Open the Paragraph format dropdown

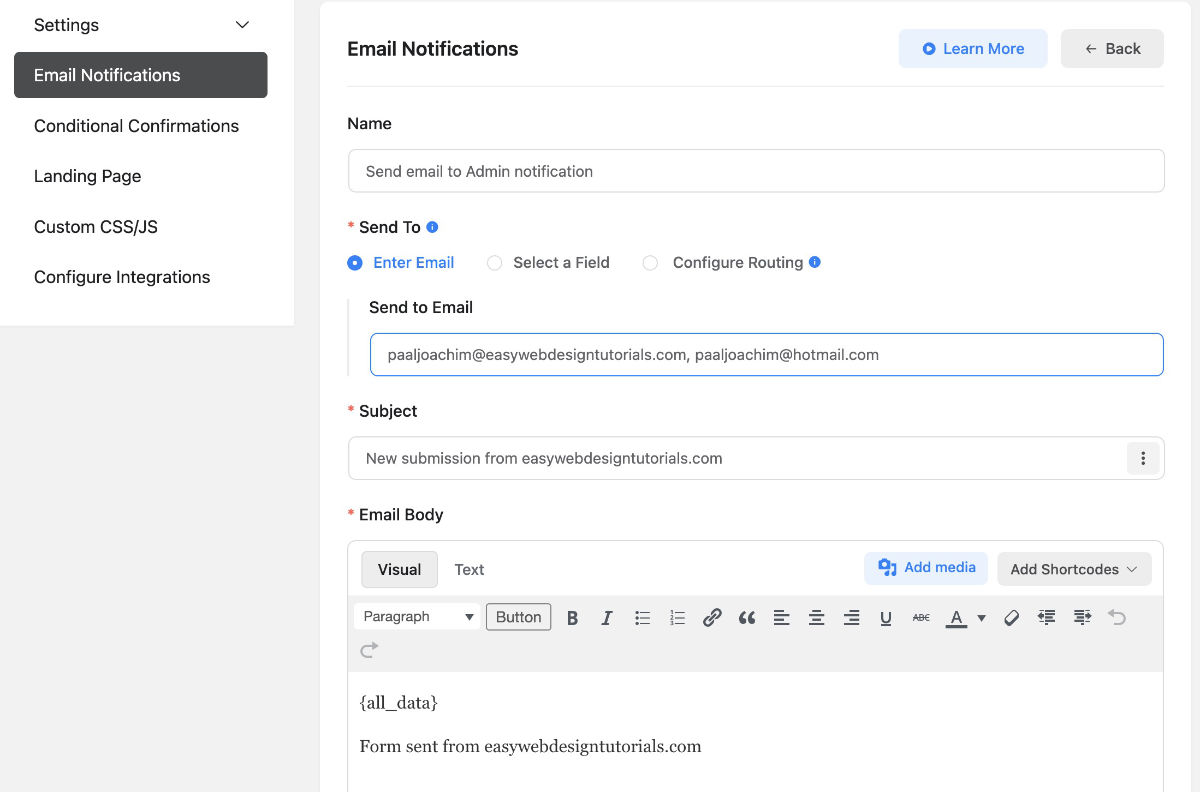click(x=417, y=617)
